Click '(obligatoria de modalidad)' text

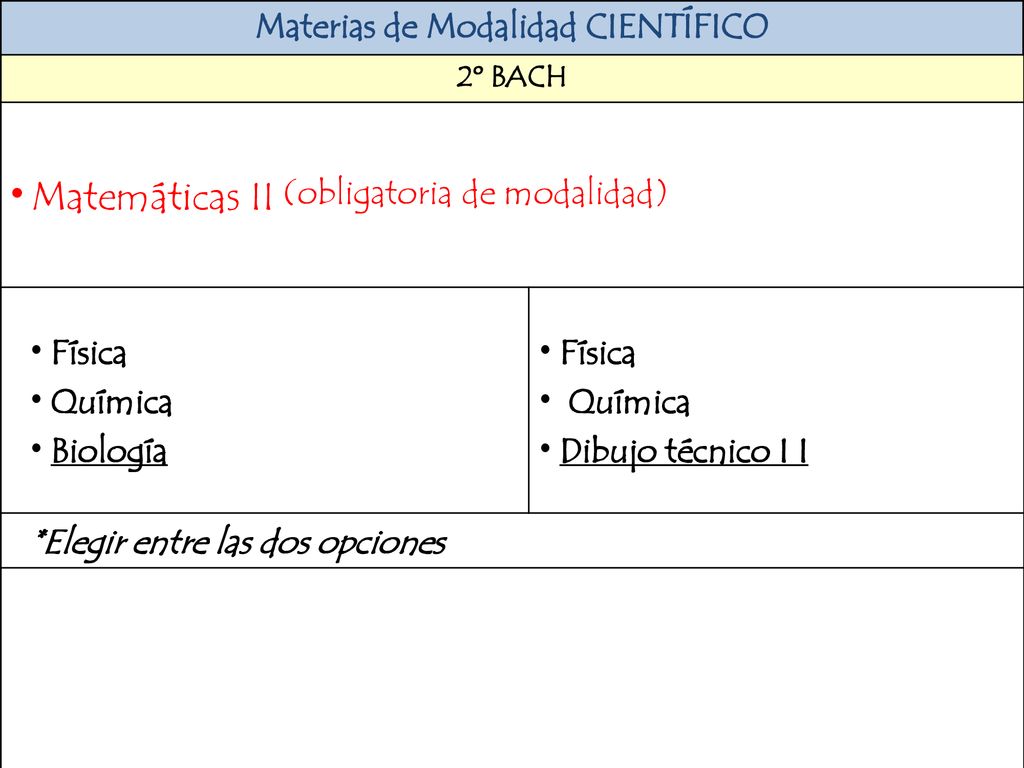click(475, 193)
